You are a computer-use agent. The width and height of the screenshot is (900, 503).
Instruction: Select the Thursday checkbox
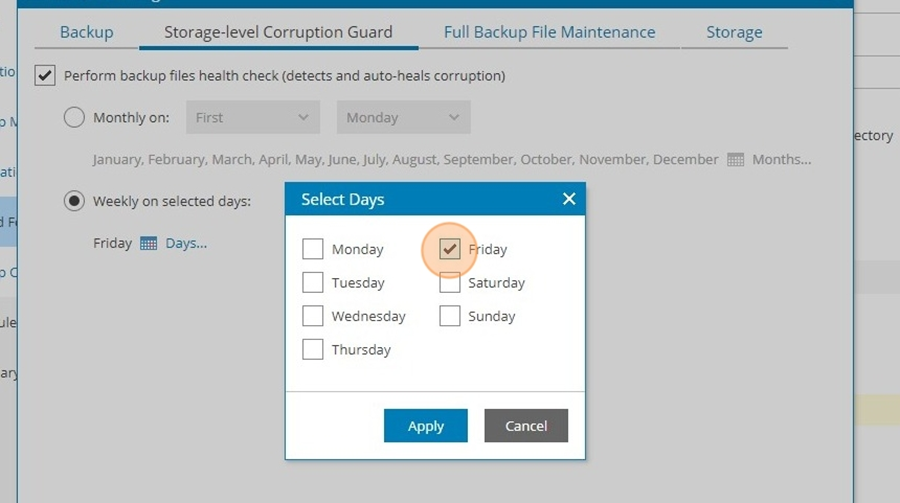tap(313, 349)
